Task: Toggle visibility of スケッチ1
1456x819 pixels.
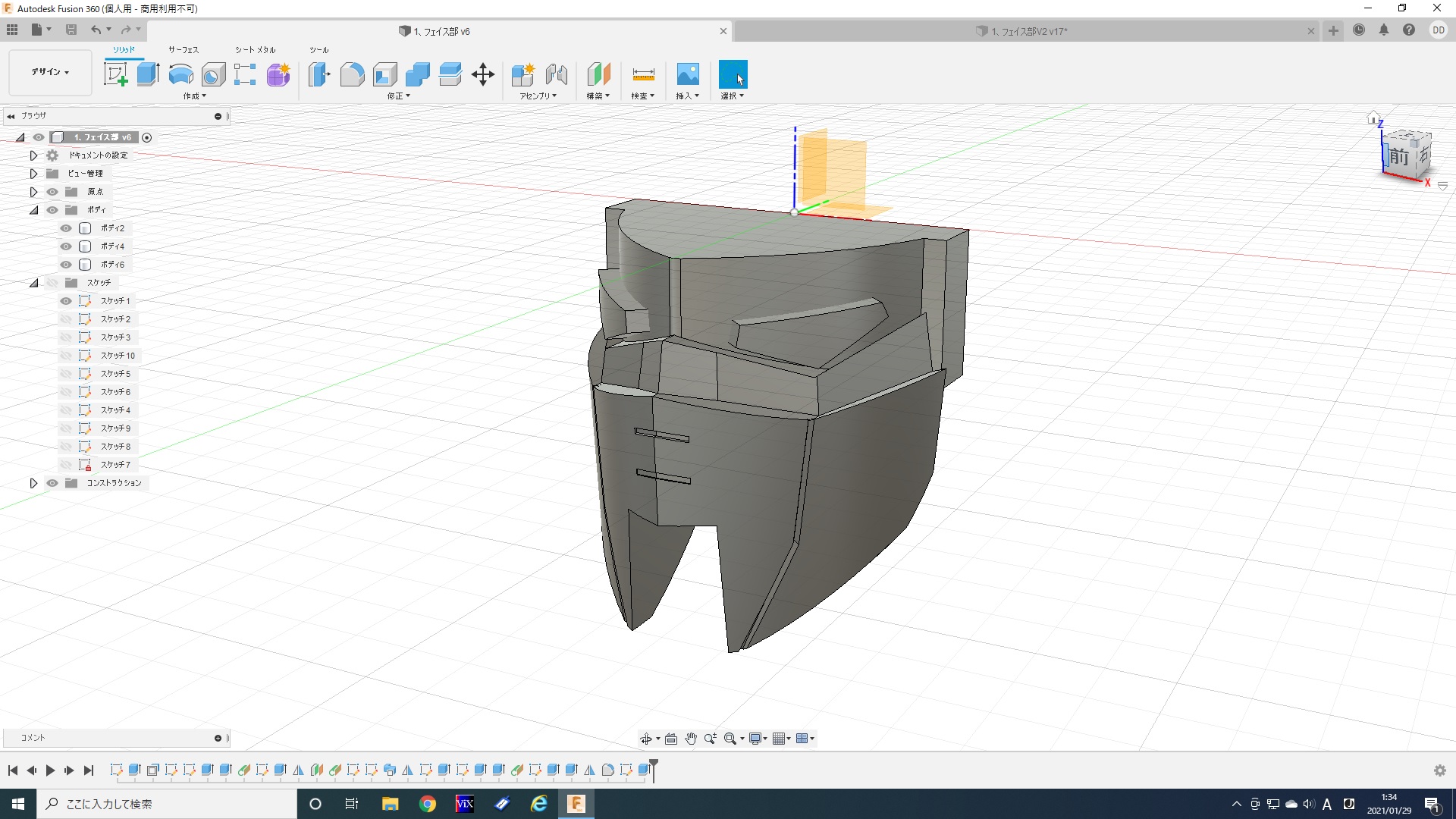Action: (x=66, y=301)
